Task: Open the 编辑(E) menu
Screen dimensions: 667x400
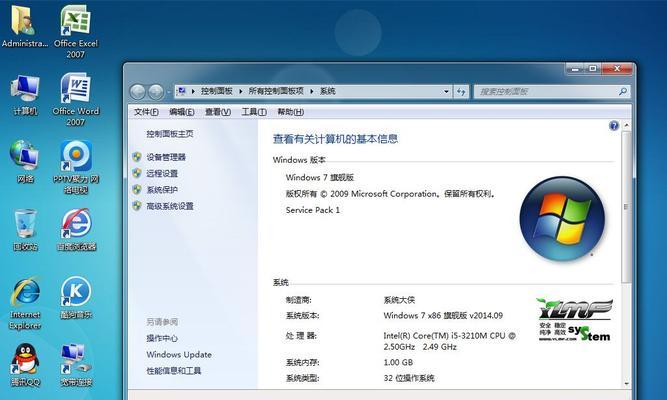Action: click(182, 112)
